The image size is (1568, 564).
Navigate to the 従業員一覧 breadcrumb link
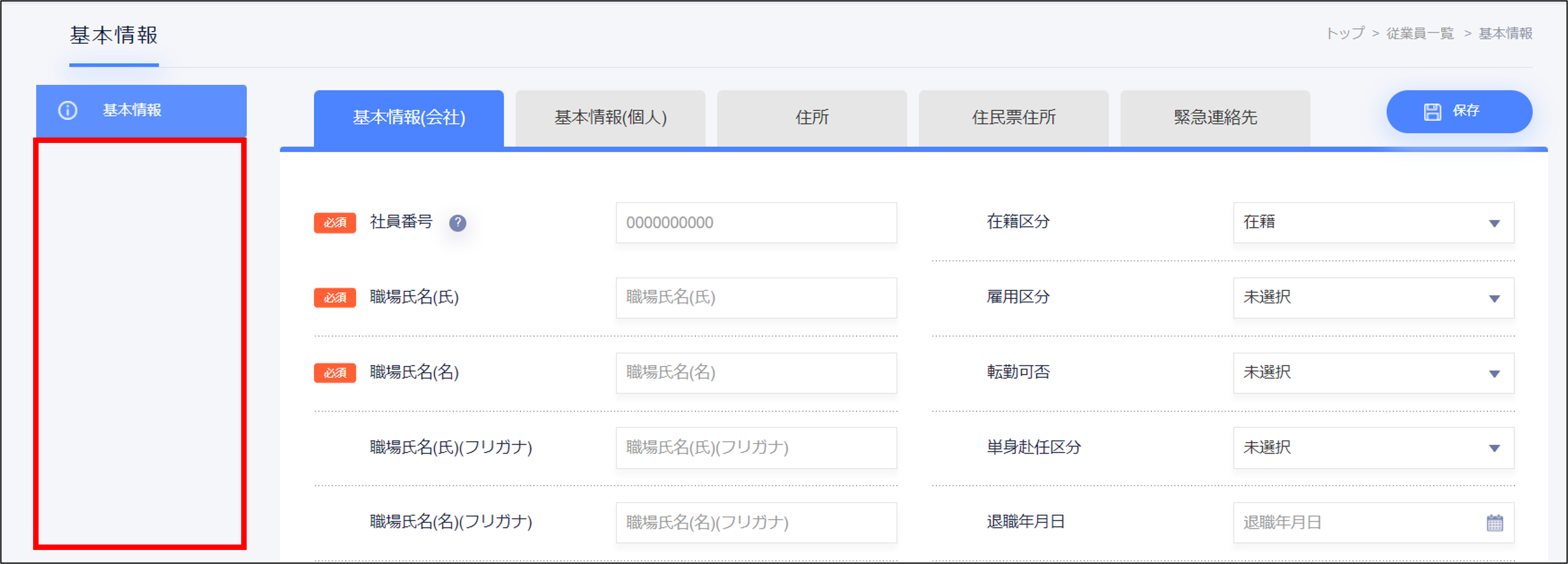1420,33
